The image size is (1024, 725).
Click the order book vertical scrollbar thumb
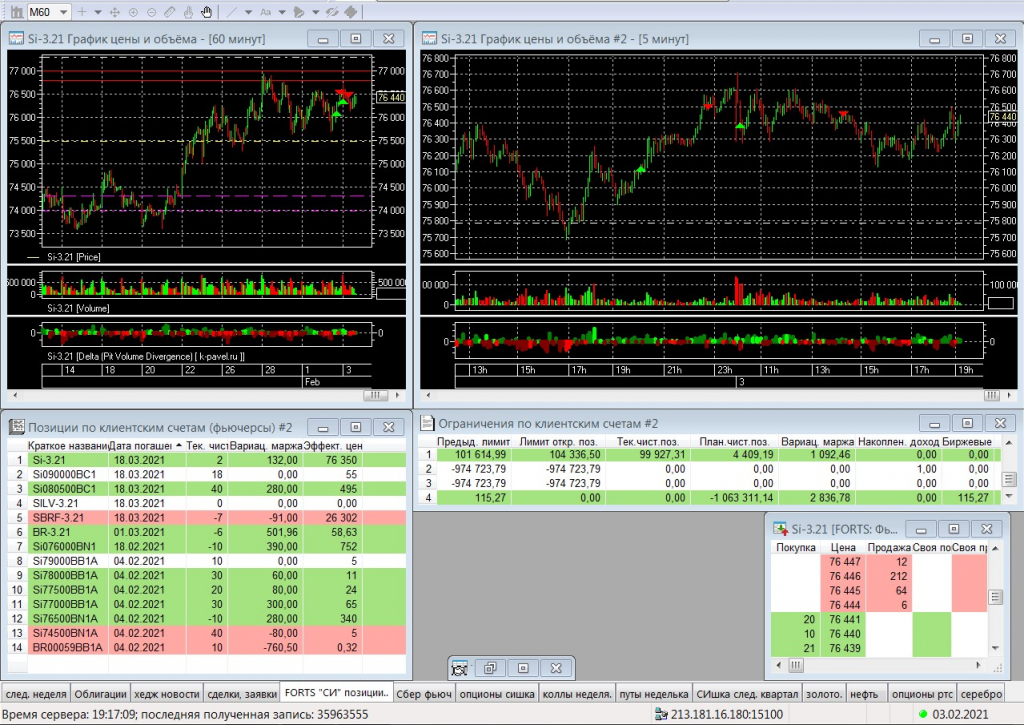995,597
